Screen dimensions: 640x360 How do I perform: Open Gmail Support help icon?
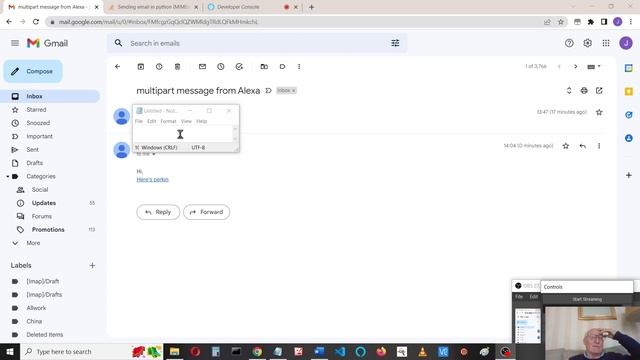[x=569, y=43]
